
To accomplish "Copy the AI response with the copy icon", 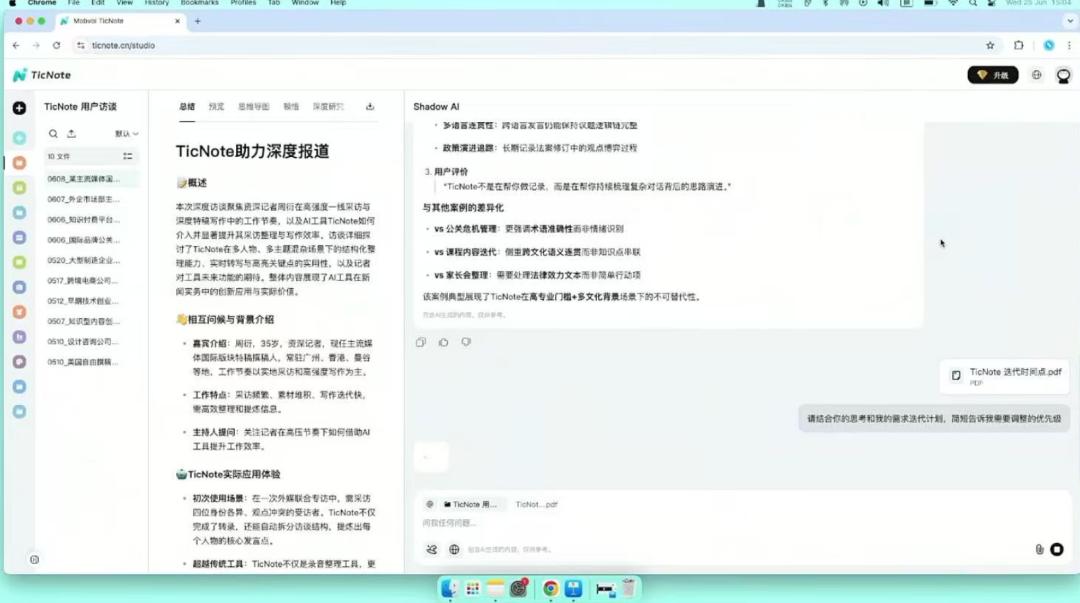I will (421, 342).
